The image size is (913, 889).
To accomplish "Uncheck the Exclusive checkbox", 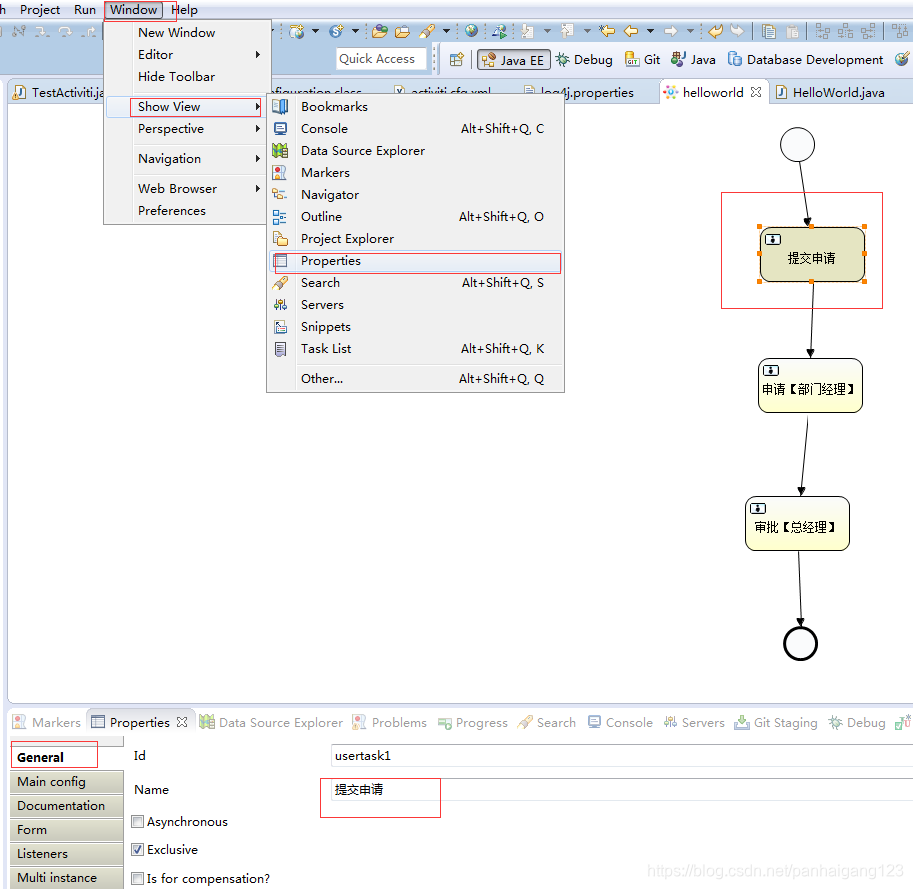I will click(x=137, y=849).
